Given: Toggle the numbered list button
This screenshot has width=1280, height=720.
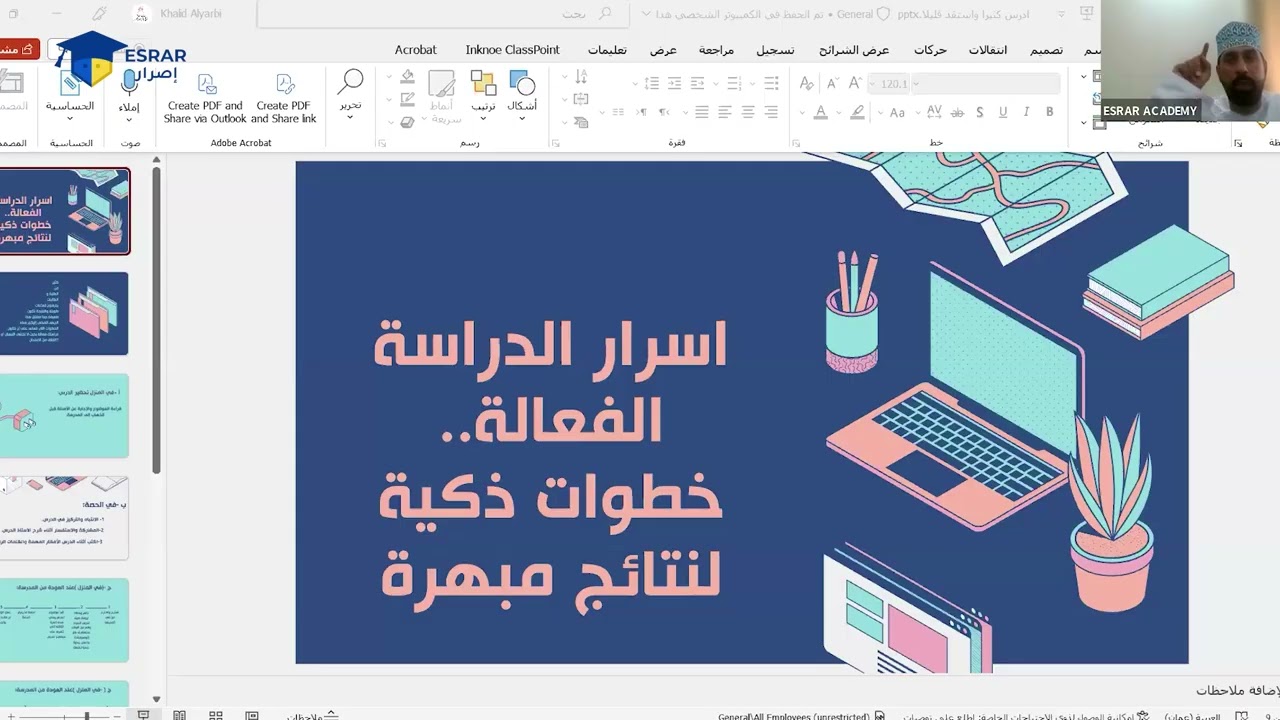Looking at the screenshot, I should 737,84.
